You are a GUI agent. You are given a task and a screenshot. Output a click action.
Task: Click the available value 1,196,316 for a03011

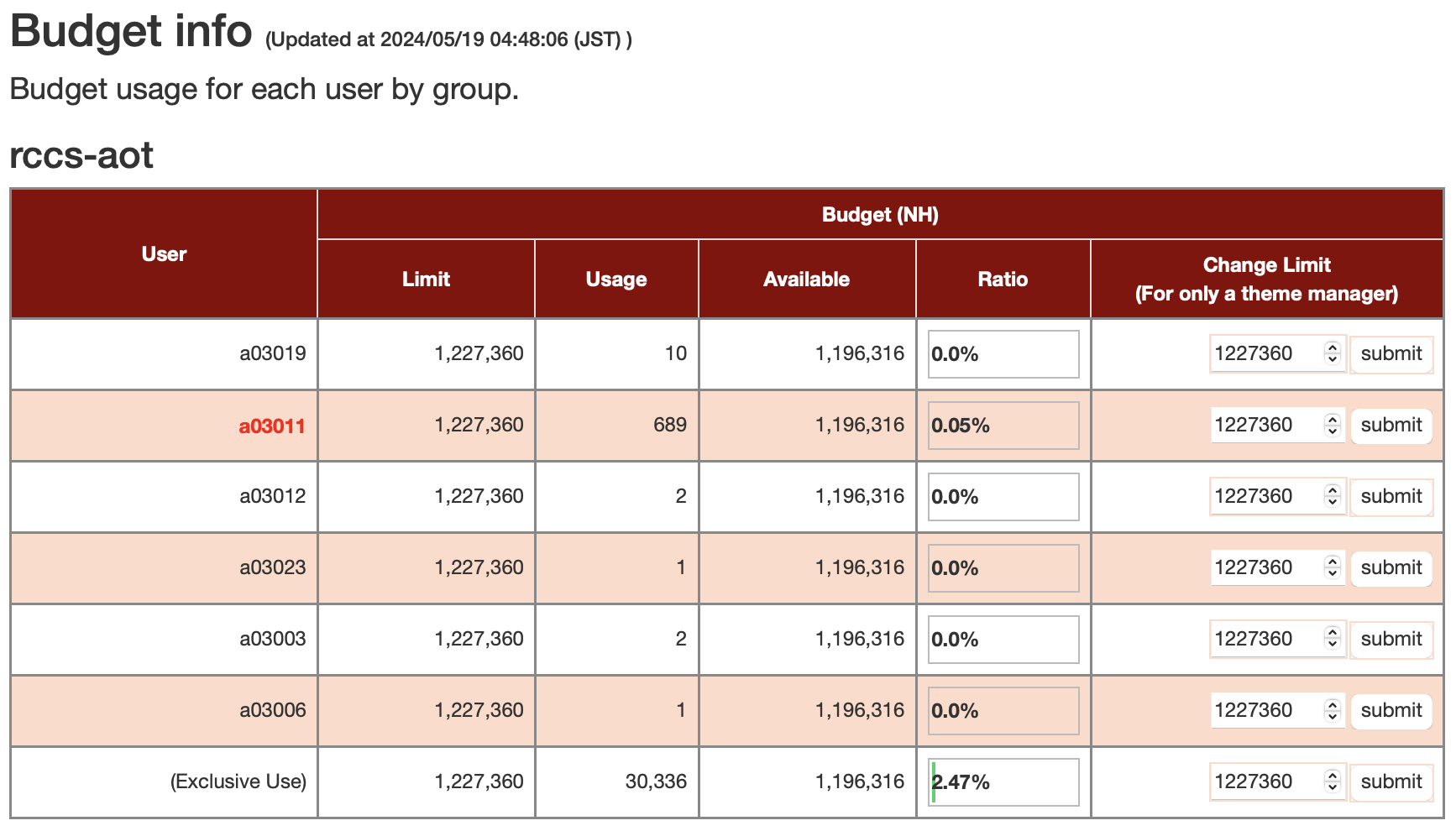(x=860, y=426)
